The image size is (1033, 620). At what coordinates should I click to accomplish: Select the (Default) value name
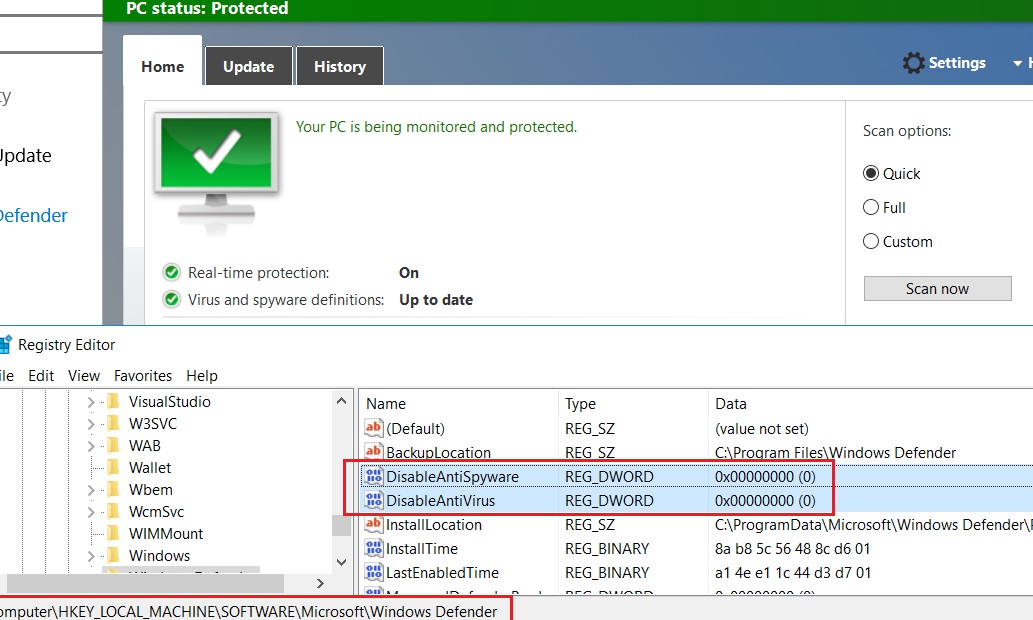[x=415, y=429]
